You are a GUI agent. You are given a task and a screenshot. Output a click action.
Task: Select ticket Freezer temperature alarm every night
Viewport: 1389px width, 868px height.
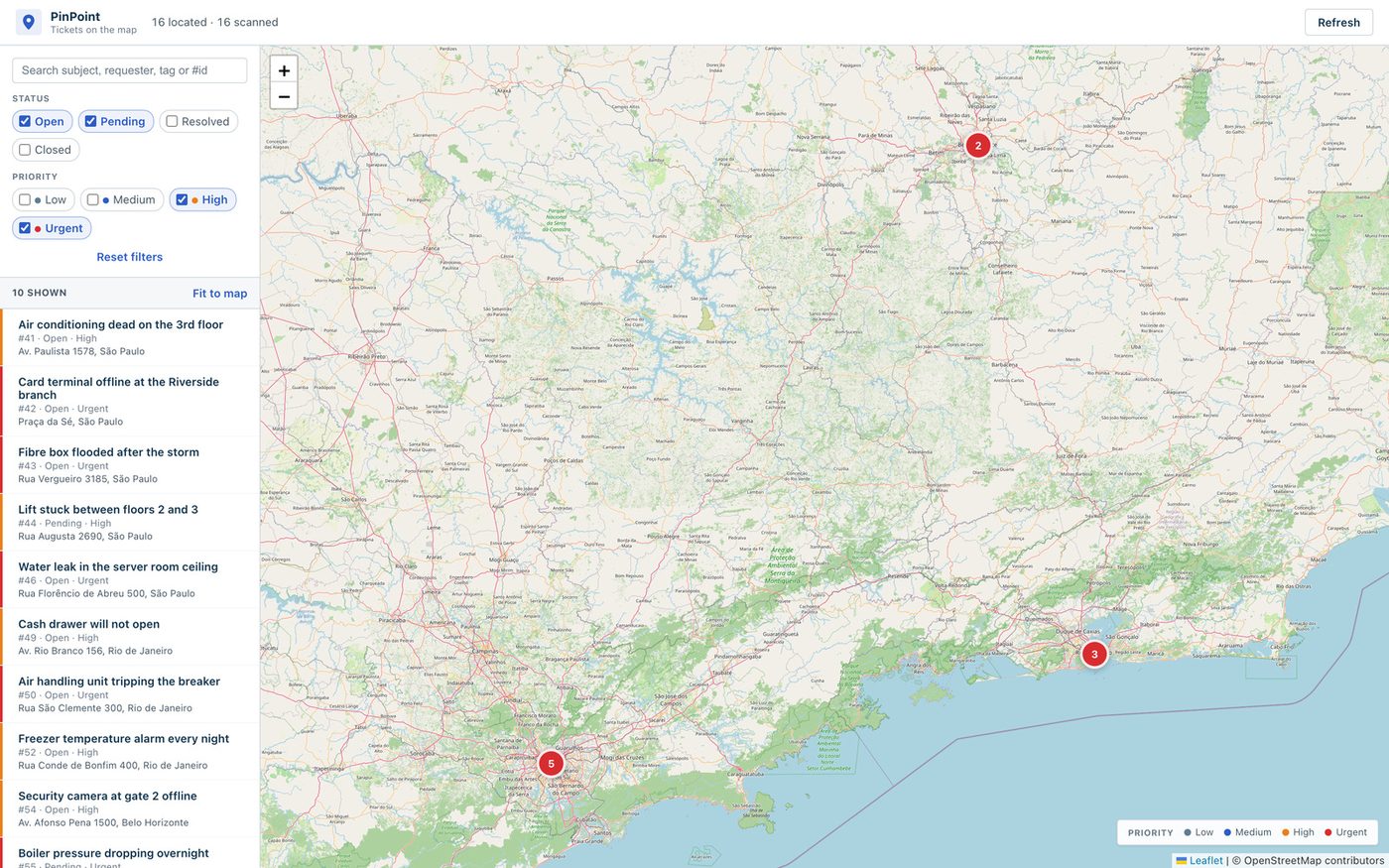pyautogui.click(x=130, y=752)
